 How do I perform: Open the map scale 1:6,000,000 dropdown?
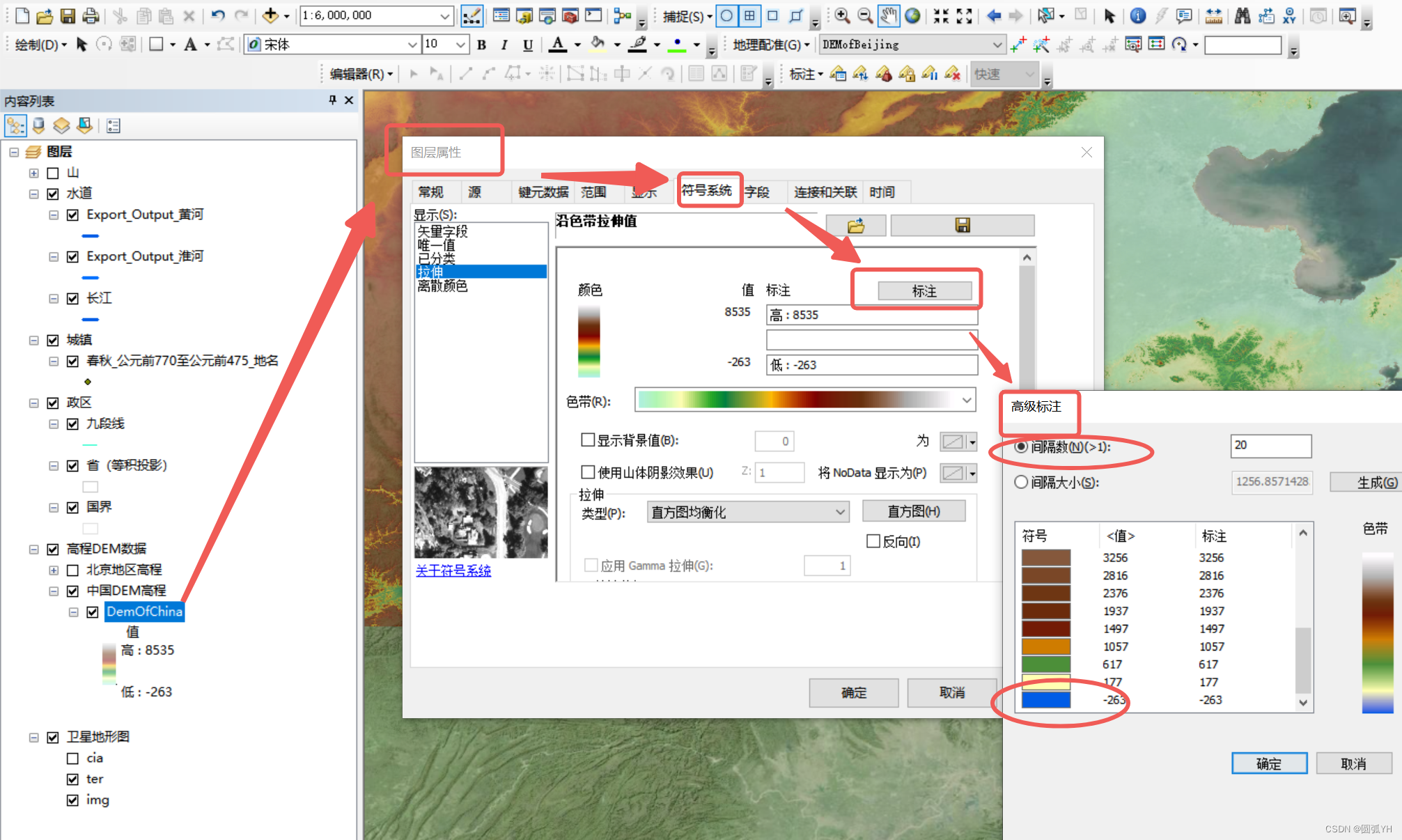[445, 15]
